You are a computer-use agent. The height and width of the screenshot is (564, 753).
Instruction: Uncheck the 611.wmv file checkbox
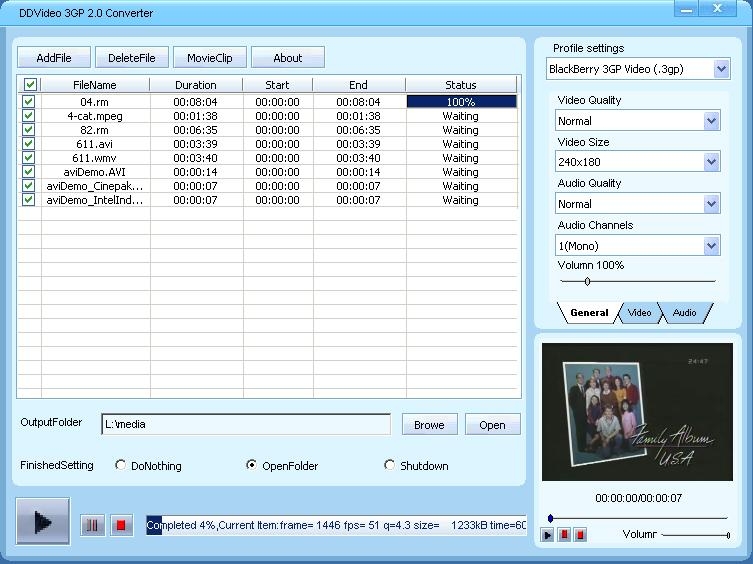(29, 158)
